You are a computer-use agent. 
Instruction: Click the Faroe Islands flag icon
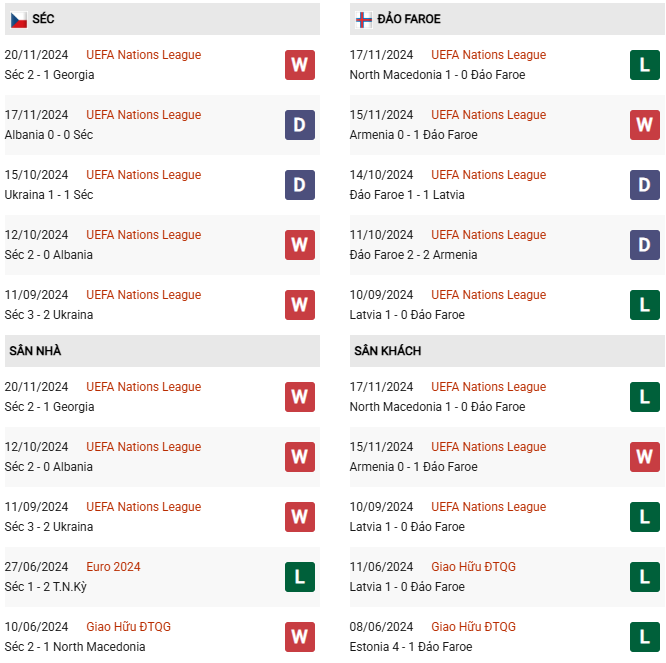point(364,19)
